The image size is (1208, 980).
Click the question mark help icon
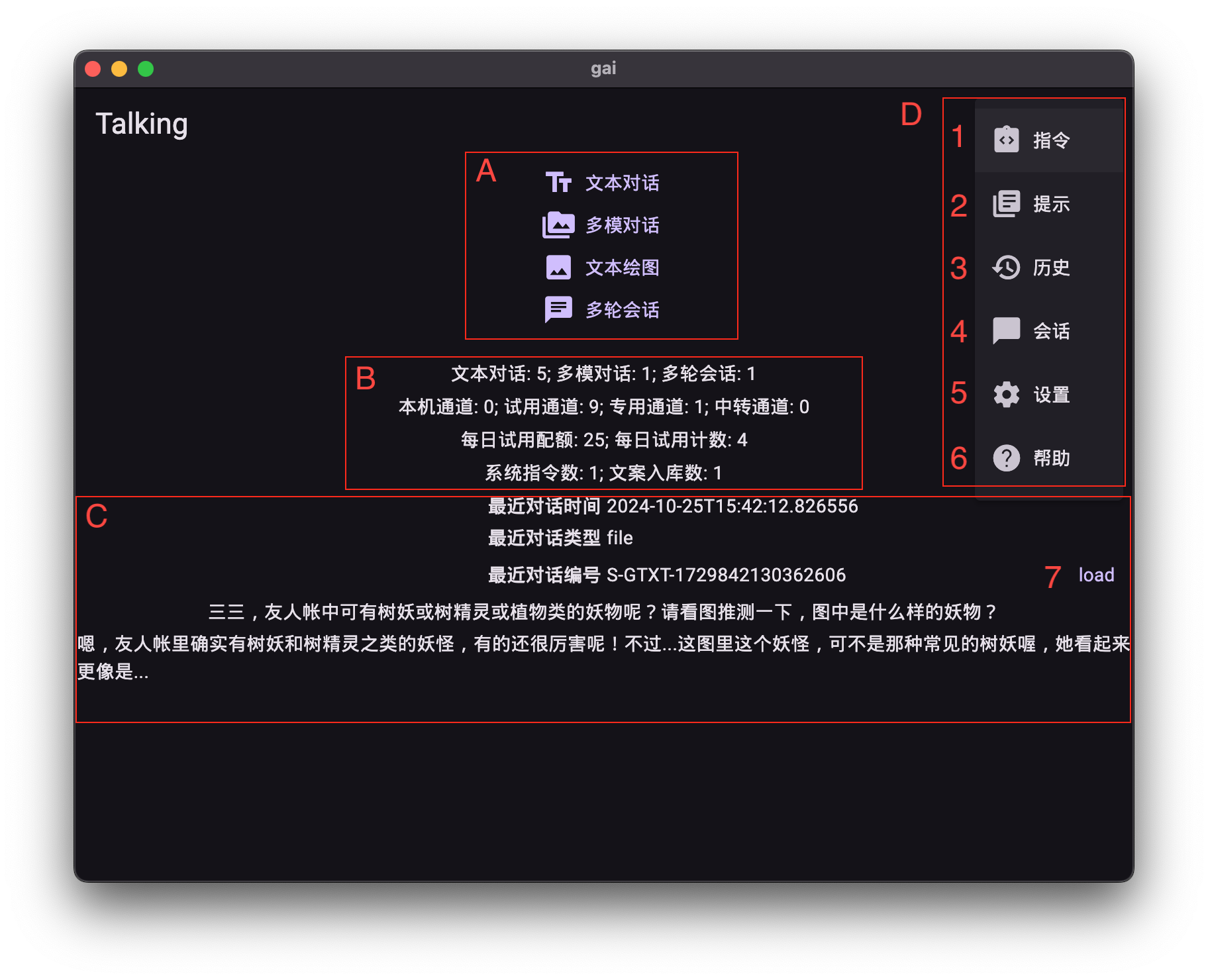click(1006, 458)
